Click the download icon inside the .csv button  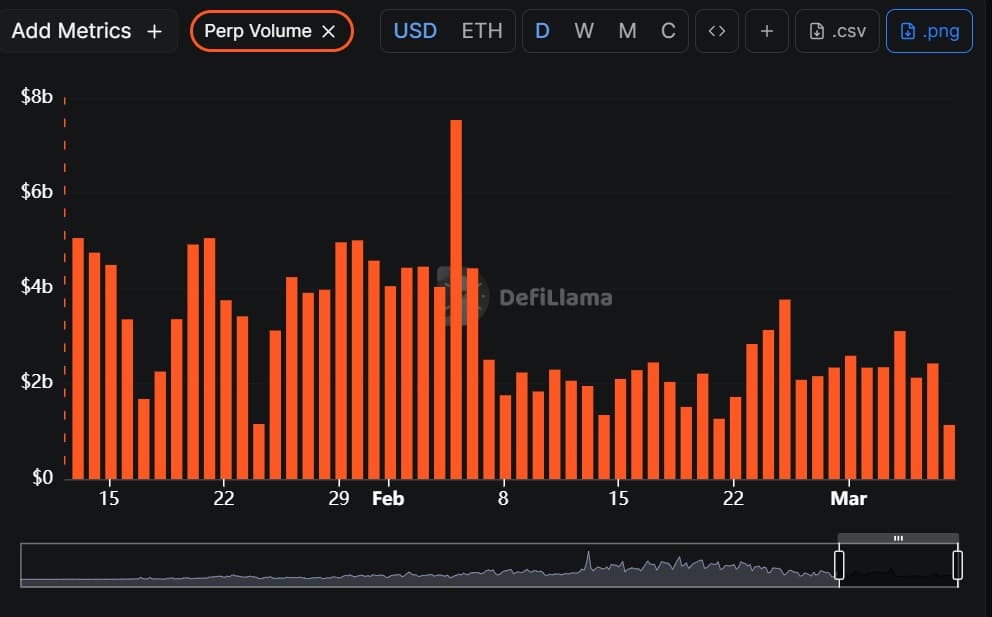[816, 31]
